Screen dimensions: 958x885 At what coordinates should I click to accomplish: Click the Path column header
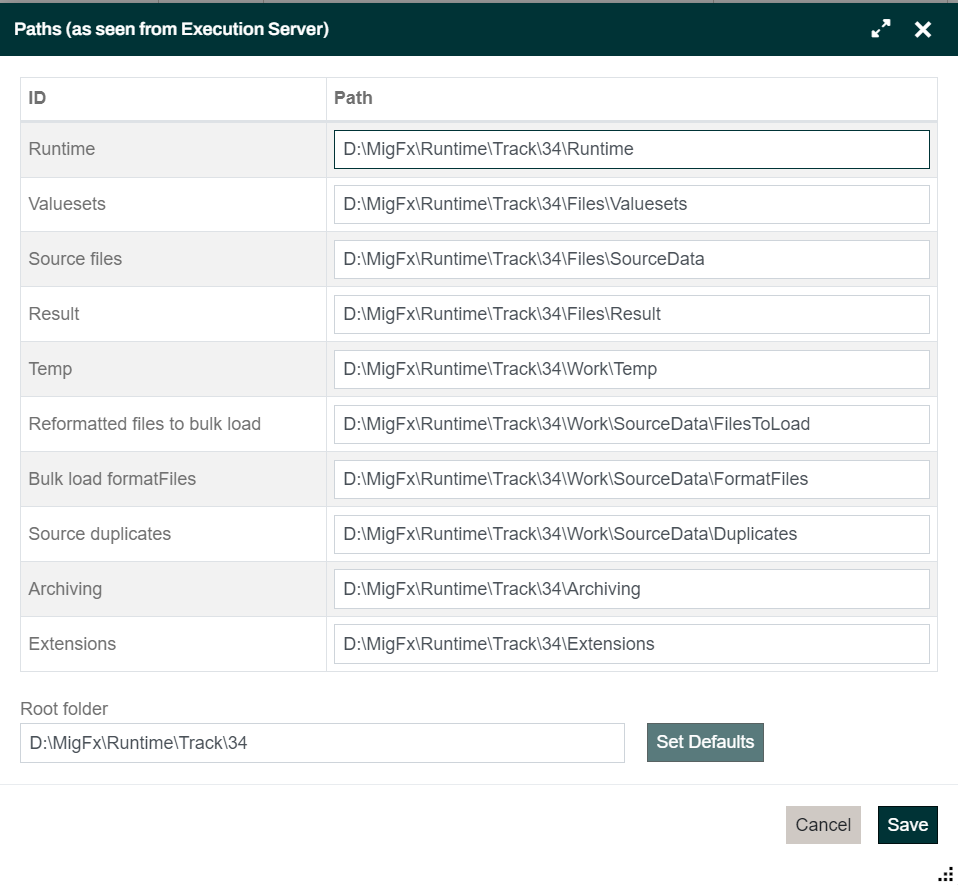(631, 98)
